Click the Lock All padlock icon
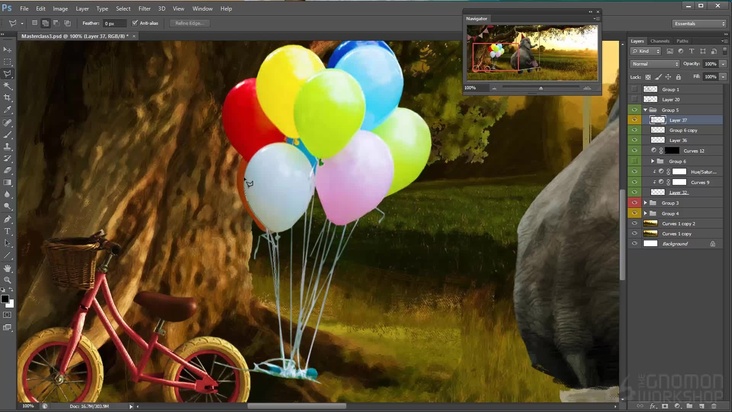Image resolution: width=732 pixels, height=412 pixels. (678, 77)
